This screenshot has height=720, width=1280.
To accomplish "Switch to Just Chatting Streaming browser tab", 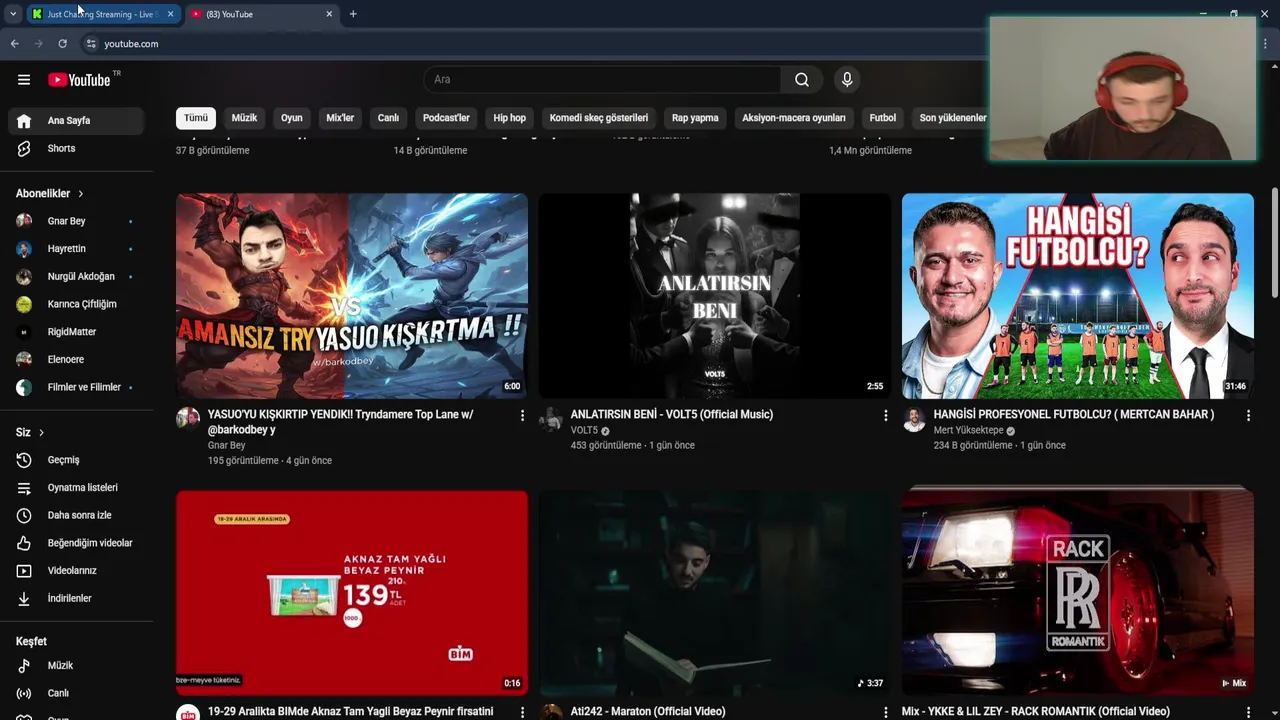I will 103,14.
